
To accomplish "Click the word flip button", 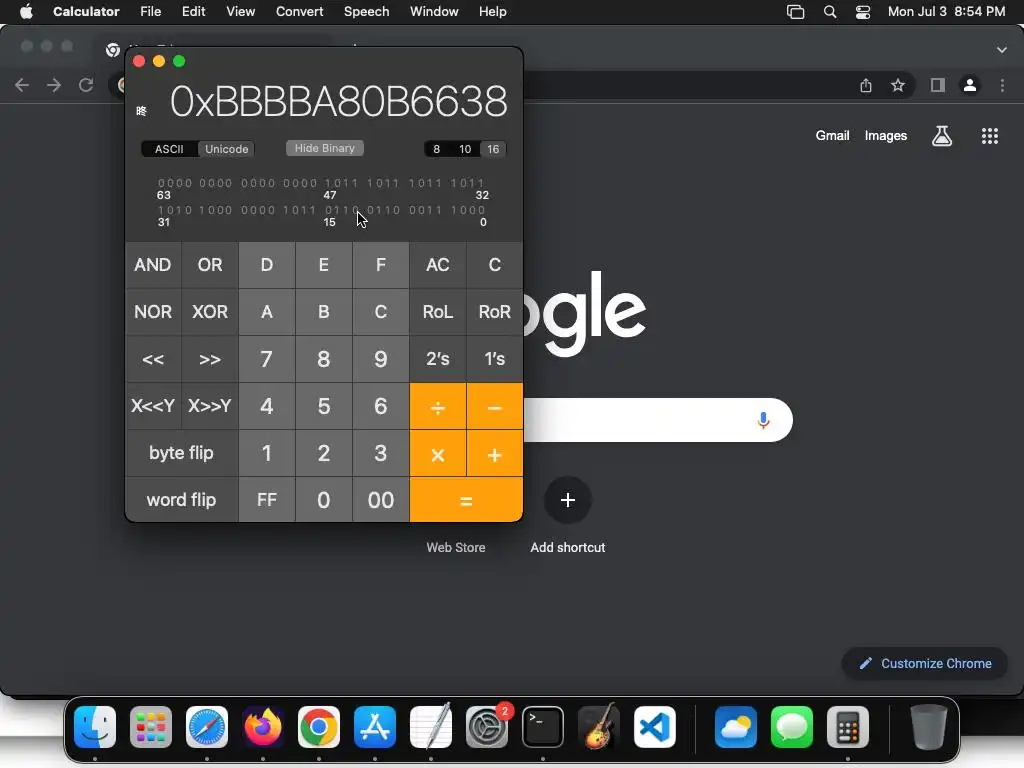I will 182,500.
